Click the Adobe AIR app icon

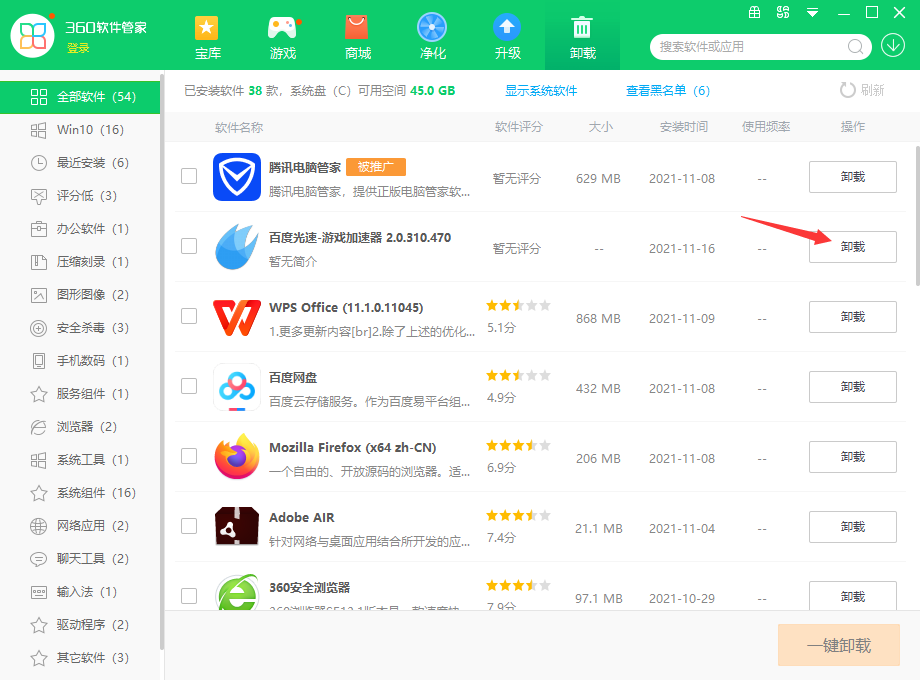coord(236,526)
